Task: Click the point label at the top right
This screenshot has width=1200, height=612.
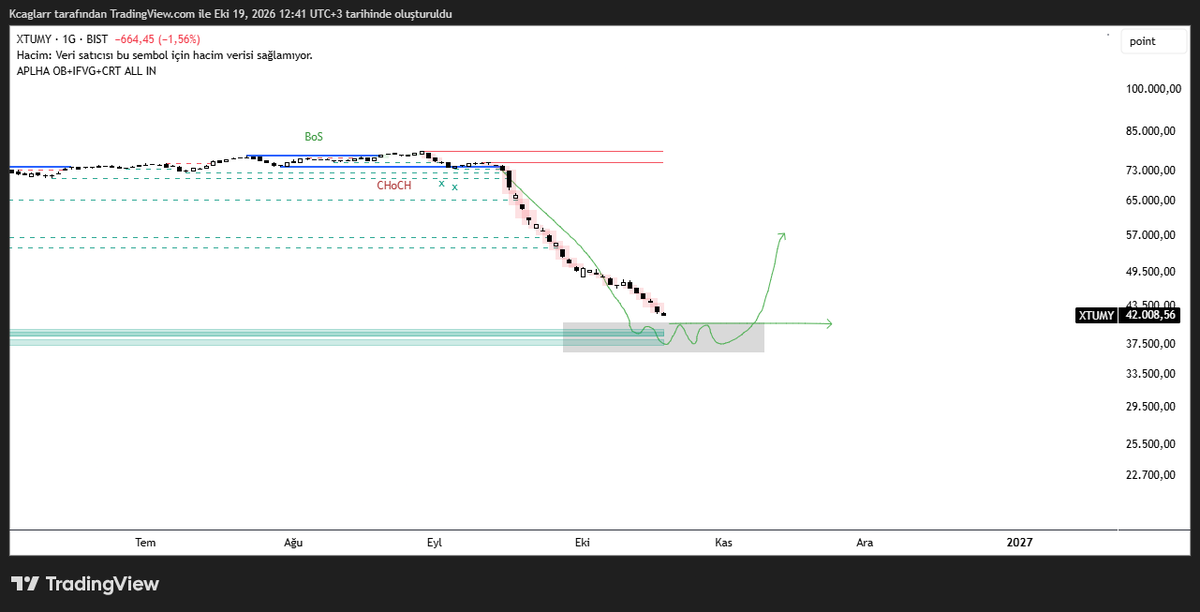Action: tap(1143, 41)
